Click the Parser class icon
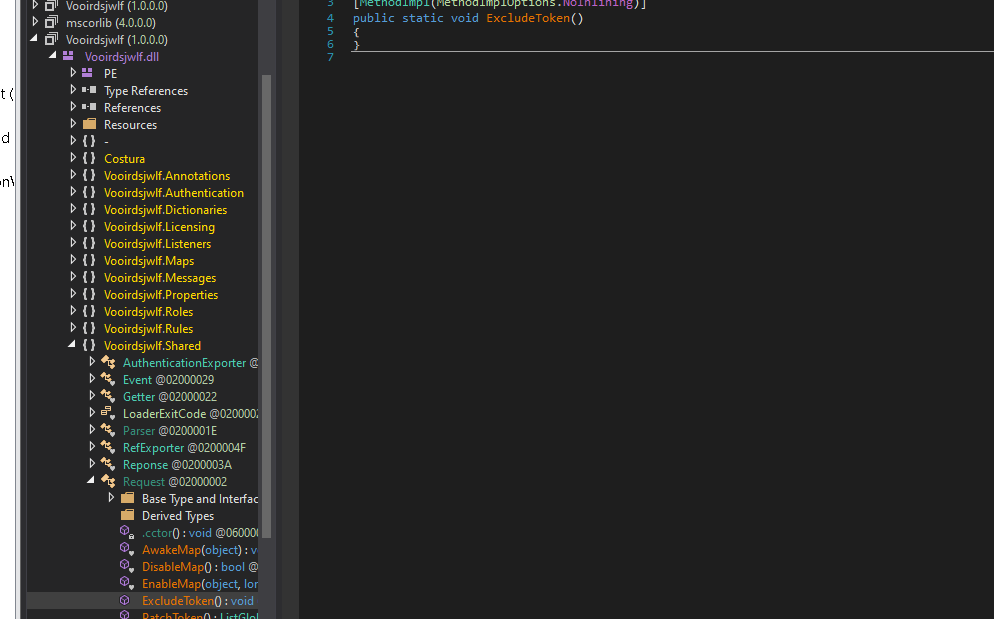The image size is (994, 619). (x=108, y=430)
